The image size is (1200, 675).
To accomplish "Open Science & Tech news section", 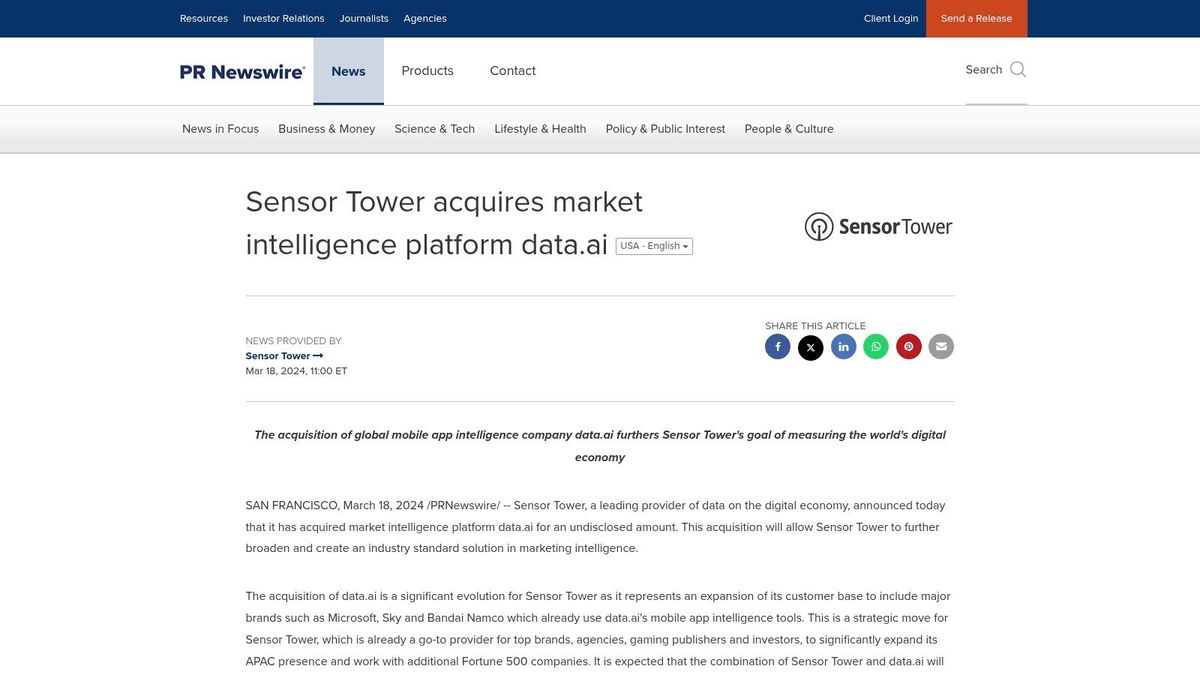I will click(434, 128).
